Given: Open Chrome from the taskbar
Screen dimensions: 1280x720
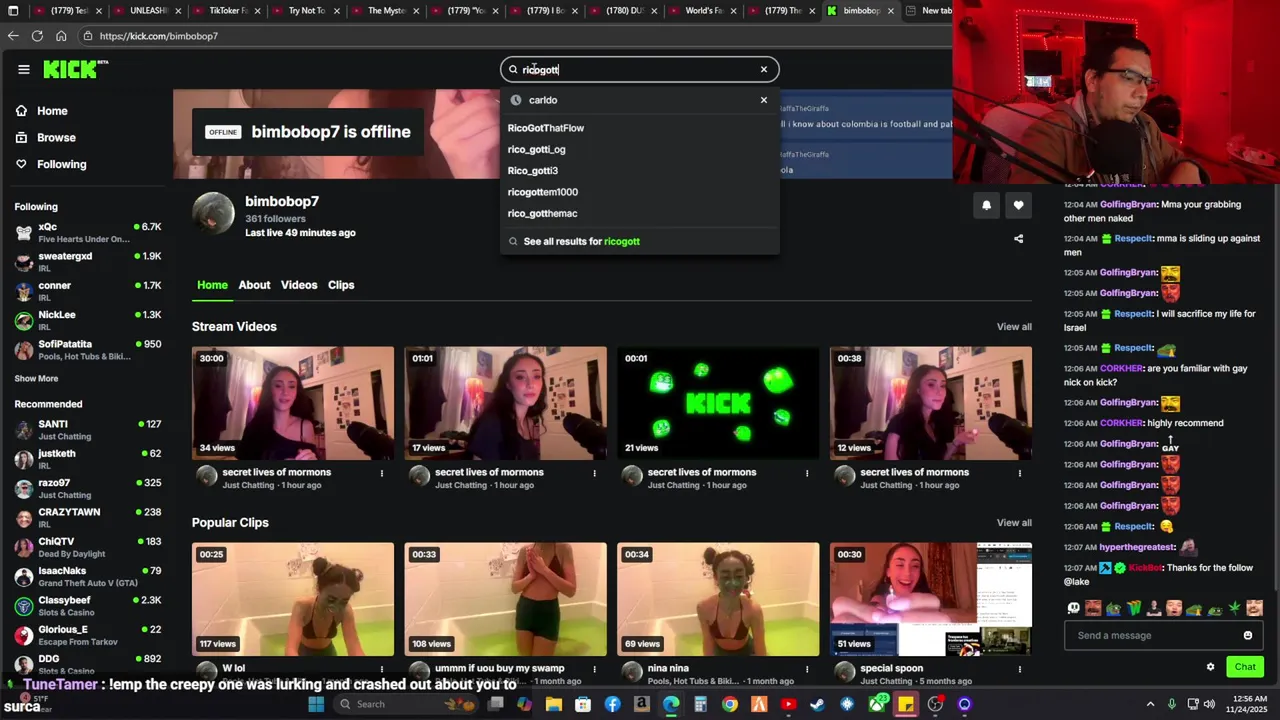Looking at the screenshot, I should [730, 704].
